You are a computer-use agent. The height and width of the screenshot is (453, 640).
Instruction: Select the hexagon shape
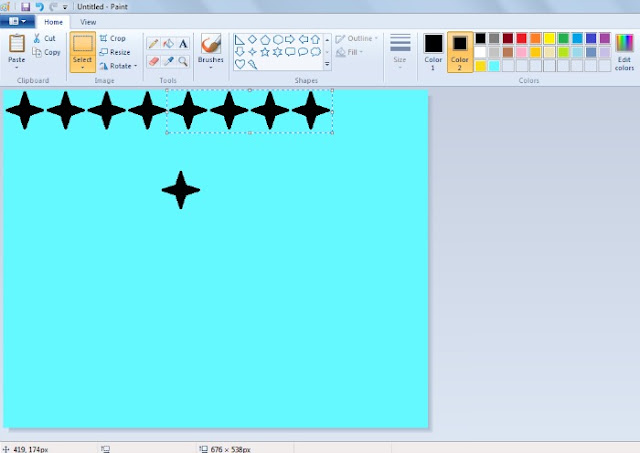278,40
